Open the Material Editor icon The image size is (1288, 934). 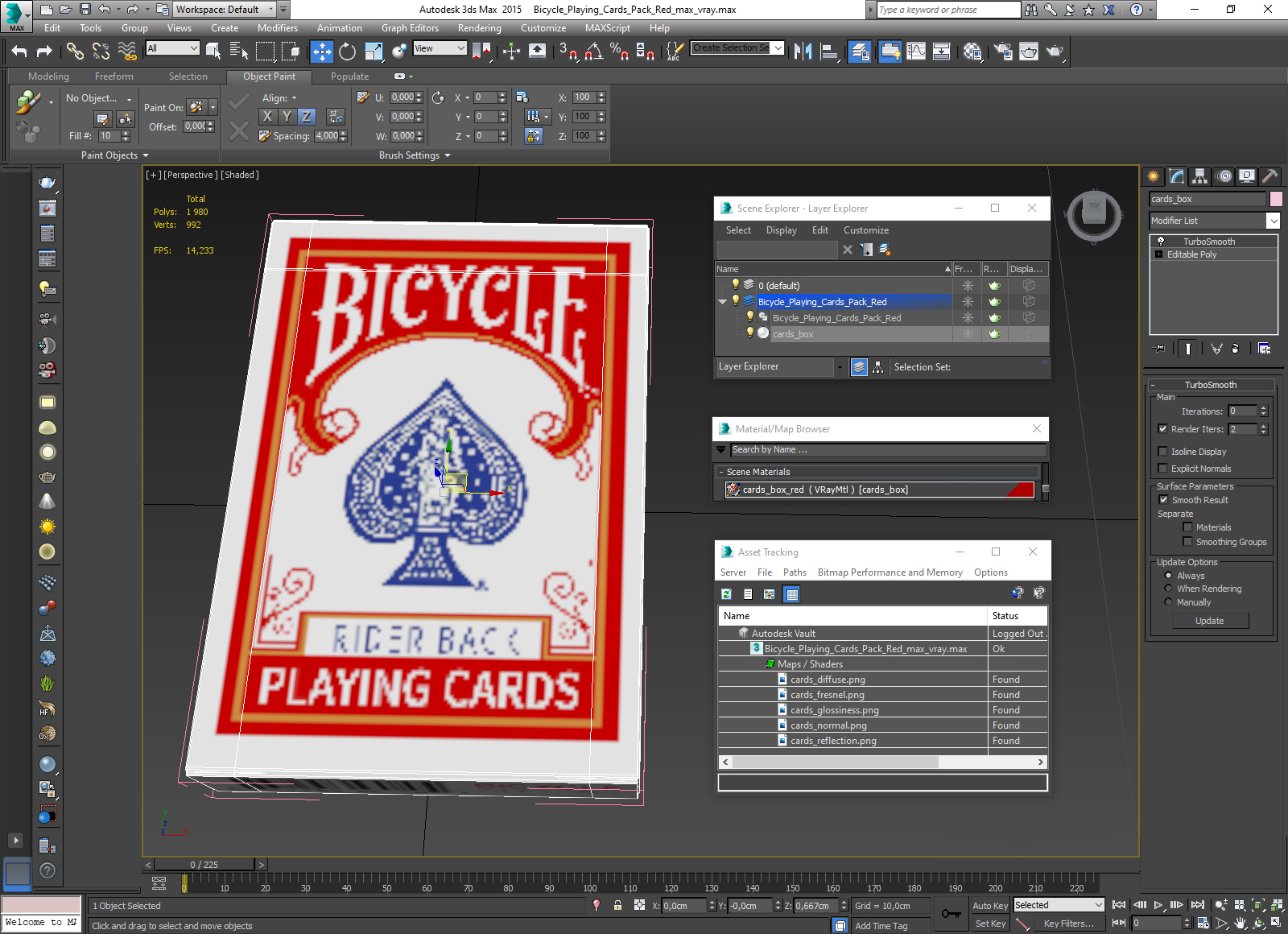(x=972, y=52)
